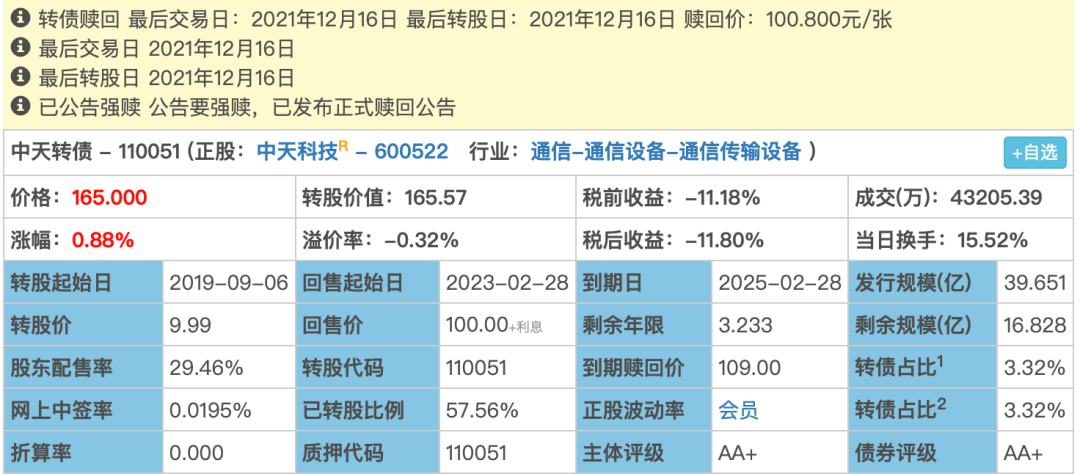Click the 主体评级 header cell
1080x474 pixels.
(x=643, y=453)
